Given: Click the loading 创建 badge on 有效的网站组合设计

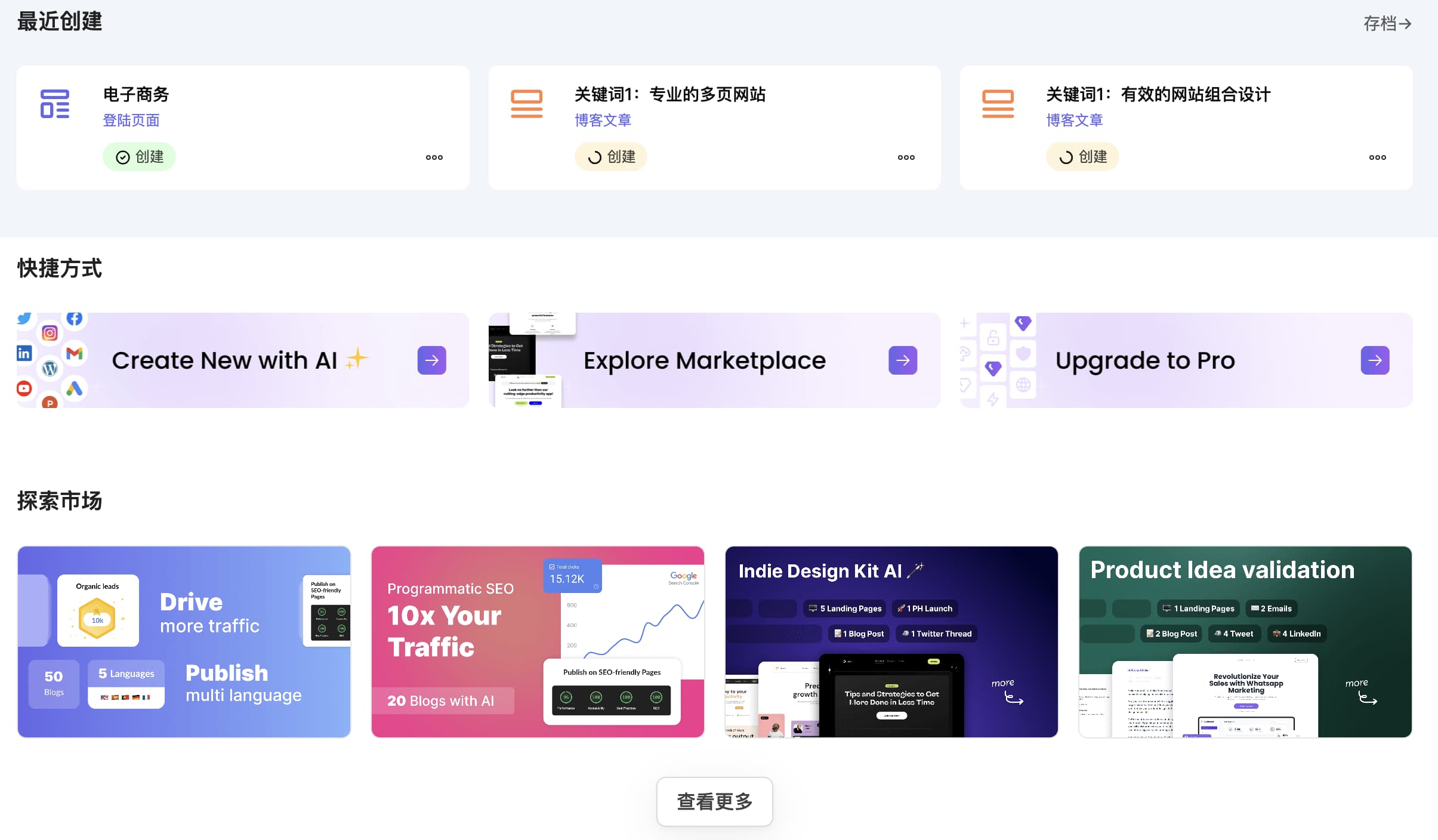Looking at the screenshot, I should tap(1082, 157).
